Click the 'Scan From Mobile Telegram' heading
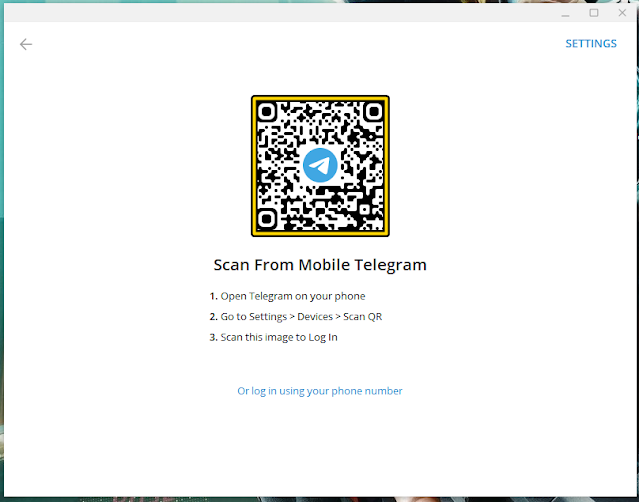Image resolution: width=639 pixels, height=502 pixels. pyautogui.click(x=320, y=265)
